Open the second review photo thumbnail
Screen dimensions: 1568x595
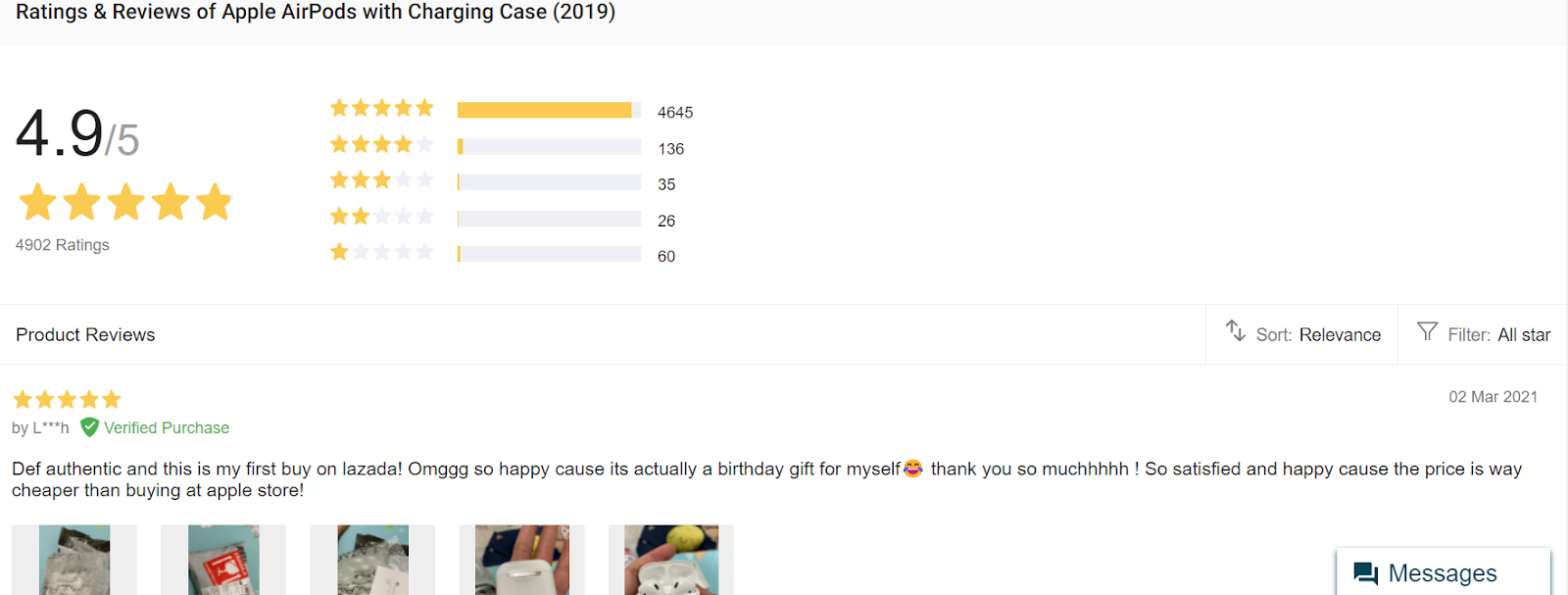(x=223, y=560)
